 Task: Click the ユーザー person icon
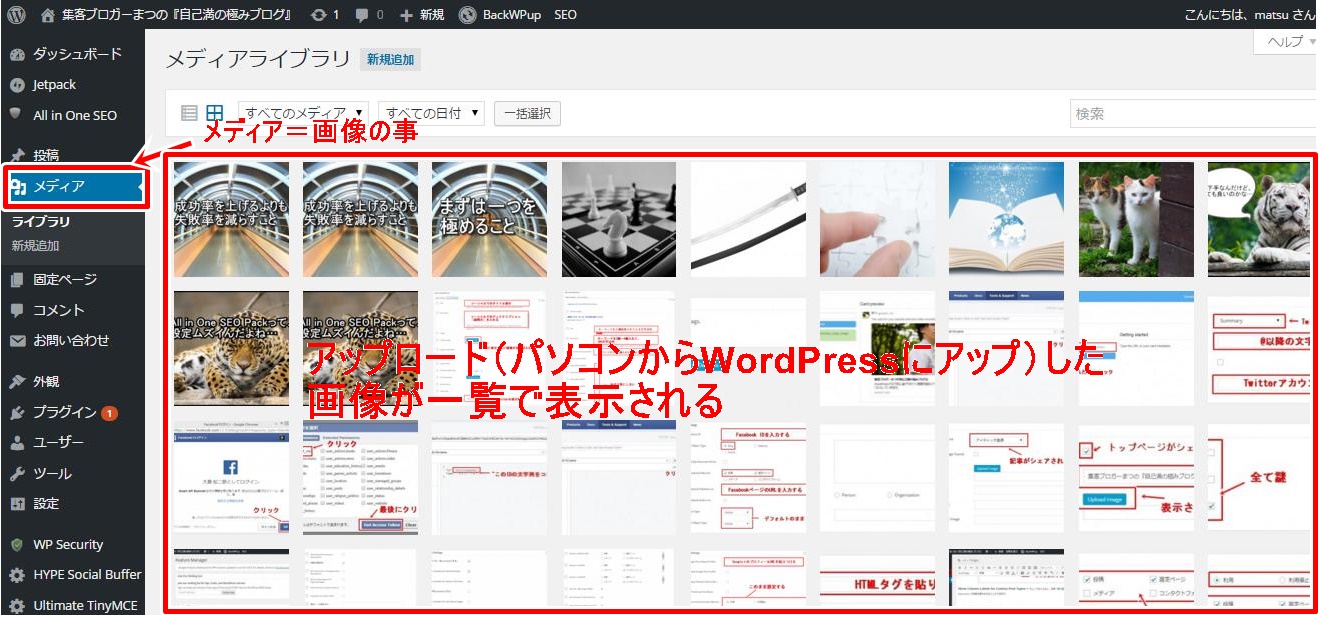pyautogui.click(x=17, y=443)
